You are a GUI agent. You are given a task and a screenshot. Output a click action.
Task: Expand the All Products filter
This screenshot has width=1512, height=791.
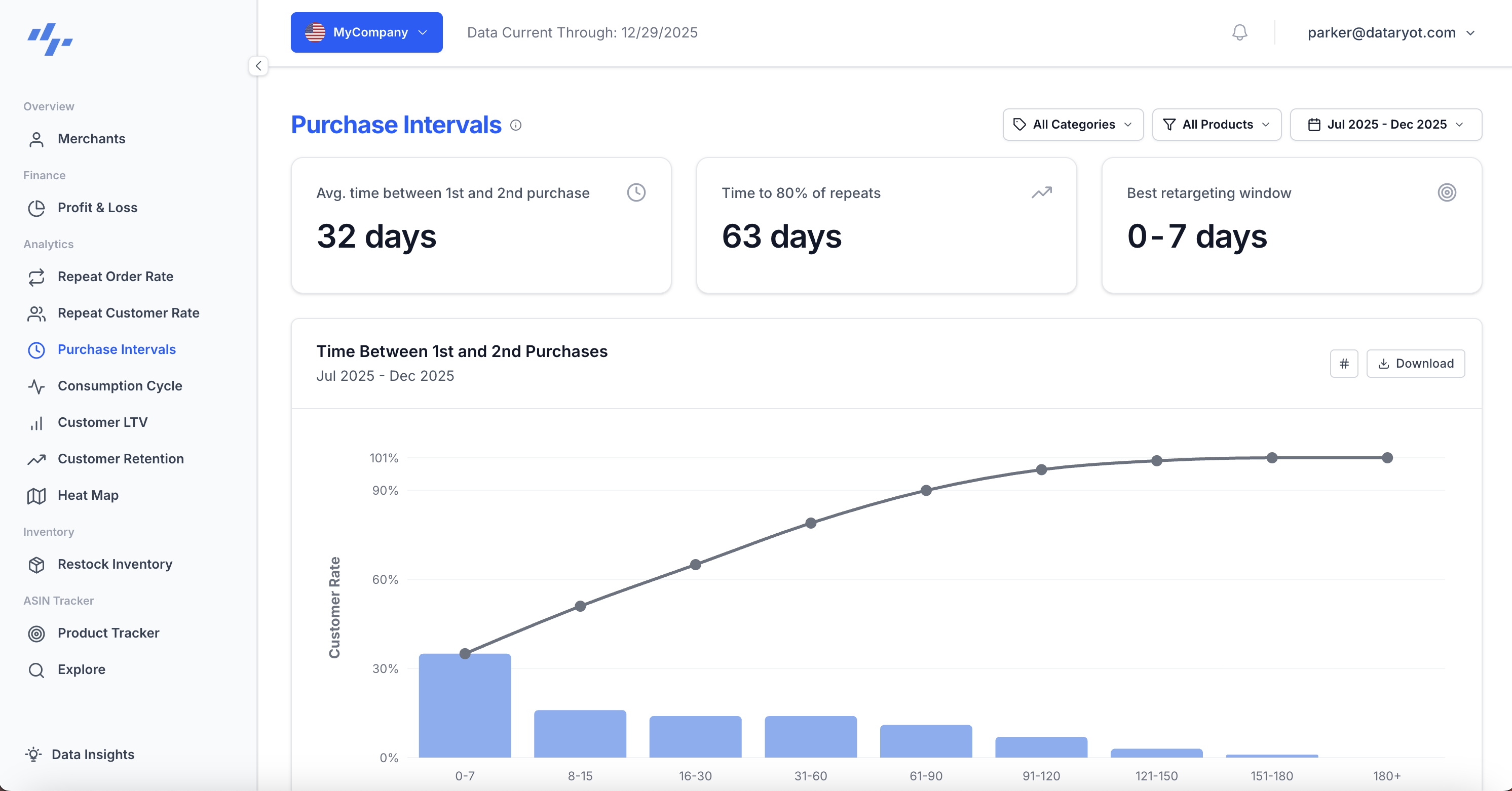click(1216, 125)
